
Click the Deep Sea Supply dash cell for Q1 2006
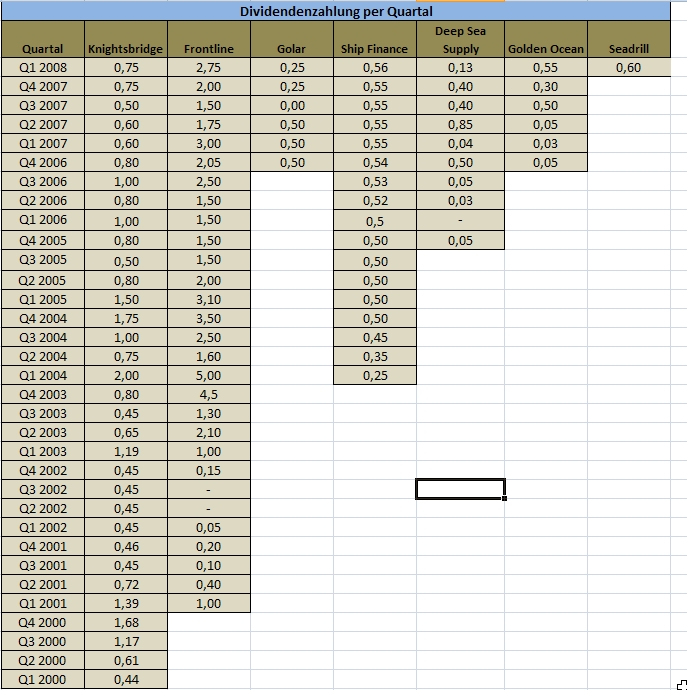461,220
